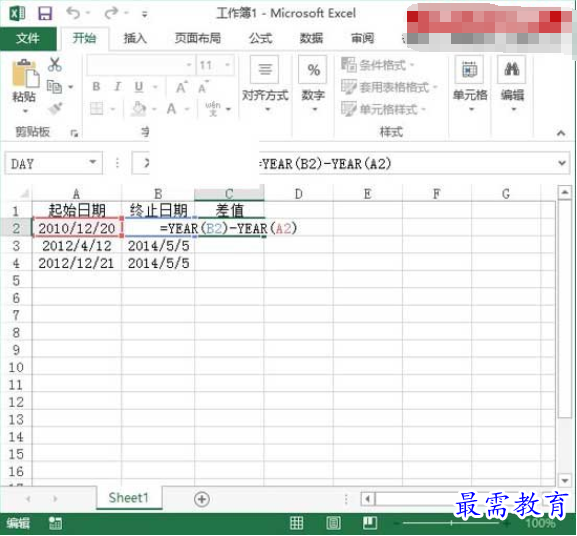Switch to Normal view icon

297,522
